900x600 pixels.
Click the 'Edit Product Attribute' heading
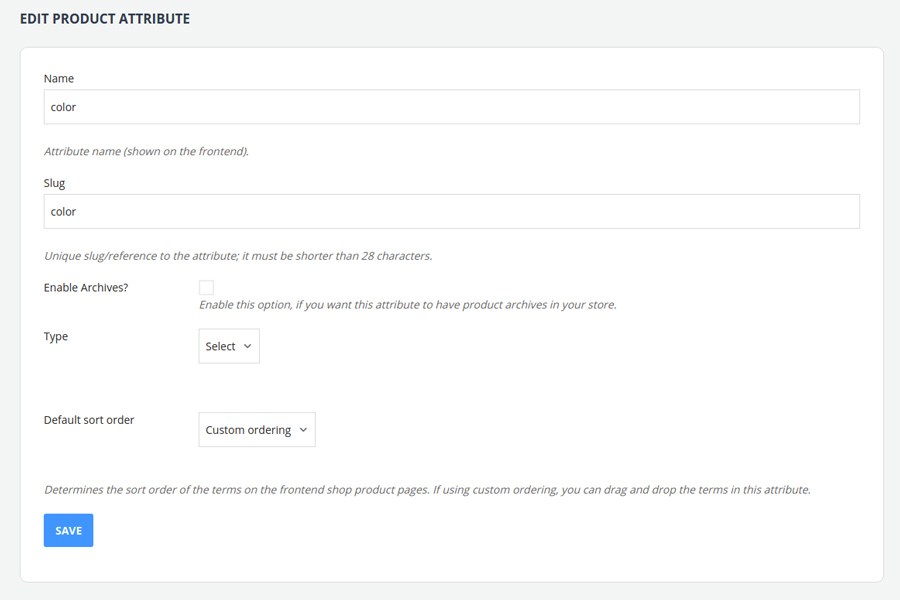pyautogui.click(x=105, y=19)
